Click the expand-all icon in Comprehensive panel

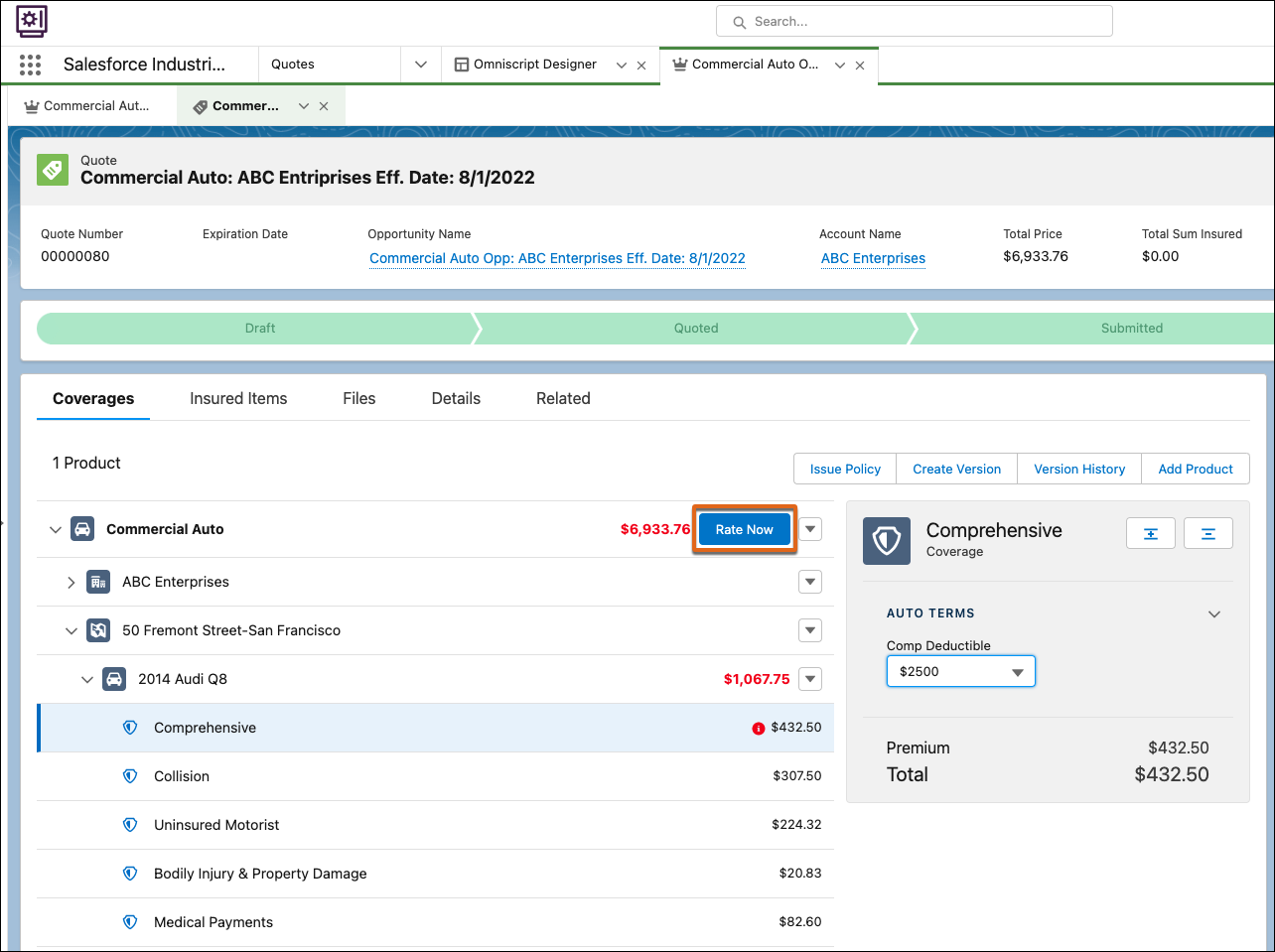click(x=1151, y=533)
